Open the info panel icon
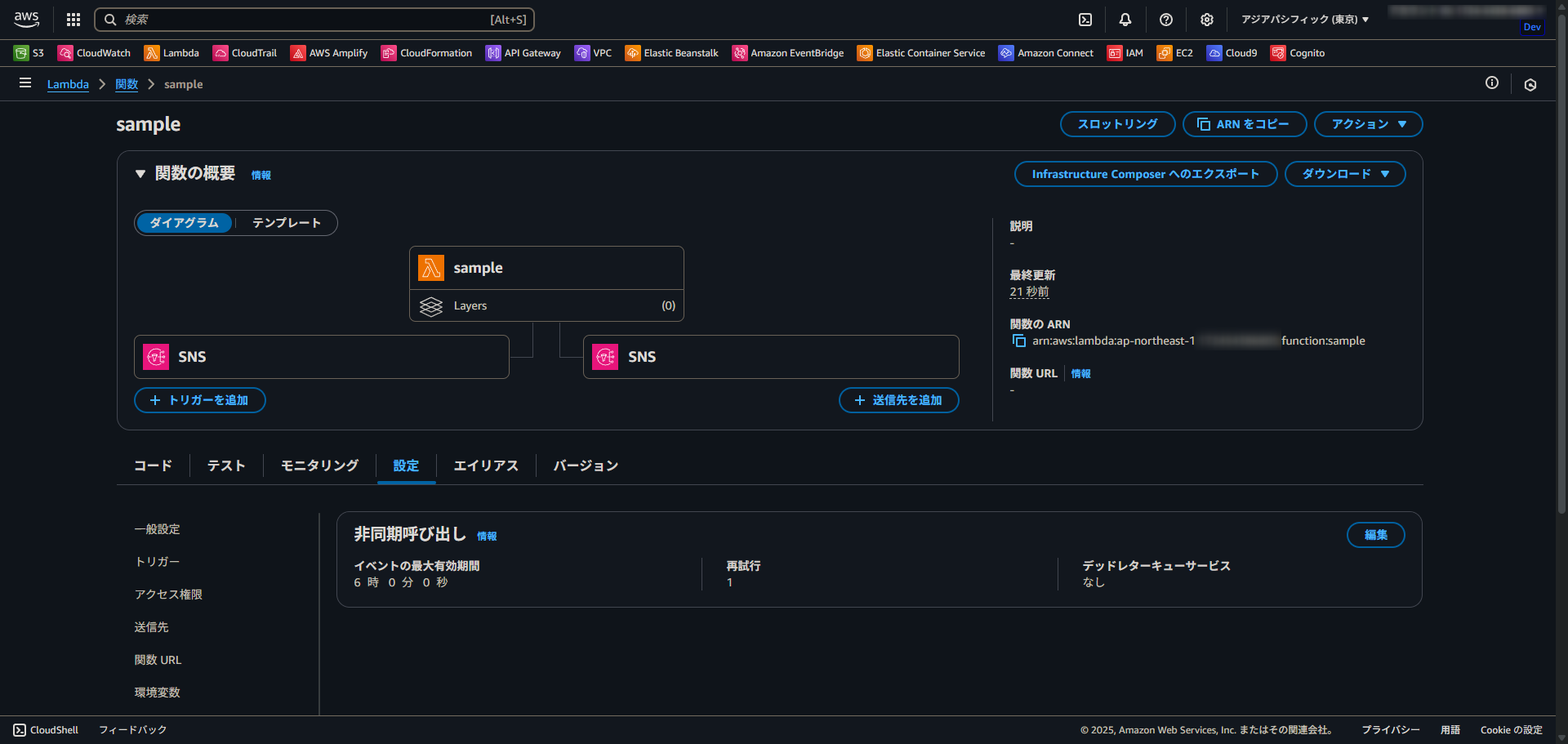Viewport: 1568px width, 744px height. click(1492, 82)
